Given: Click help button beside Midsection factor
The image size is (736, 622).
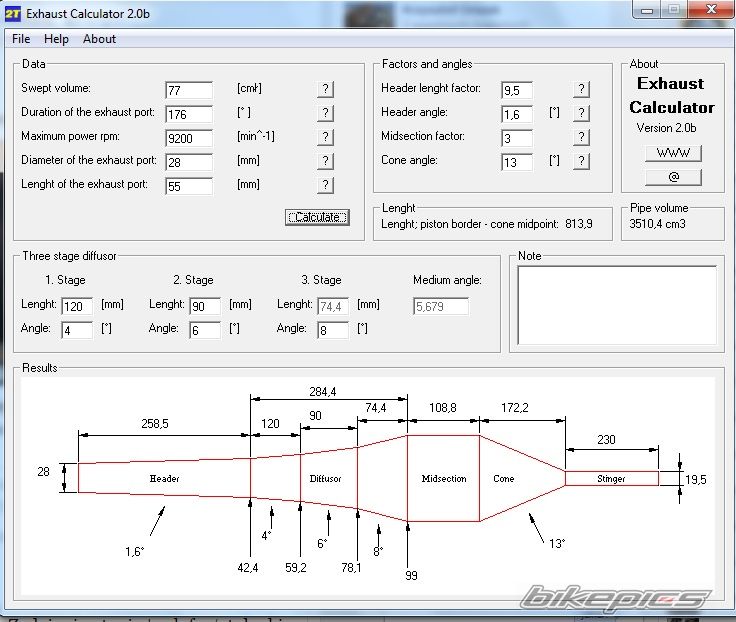Looking at the screenshot, I should pyautogui.click(x=581, y=137).
